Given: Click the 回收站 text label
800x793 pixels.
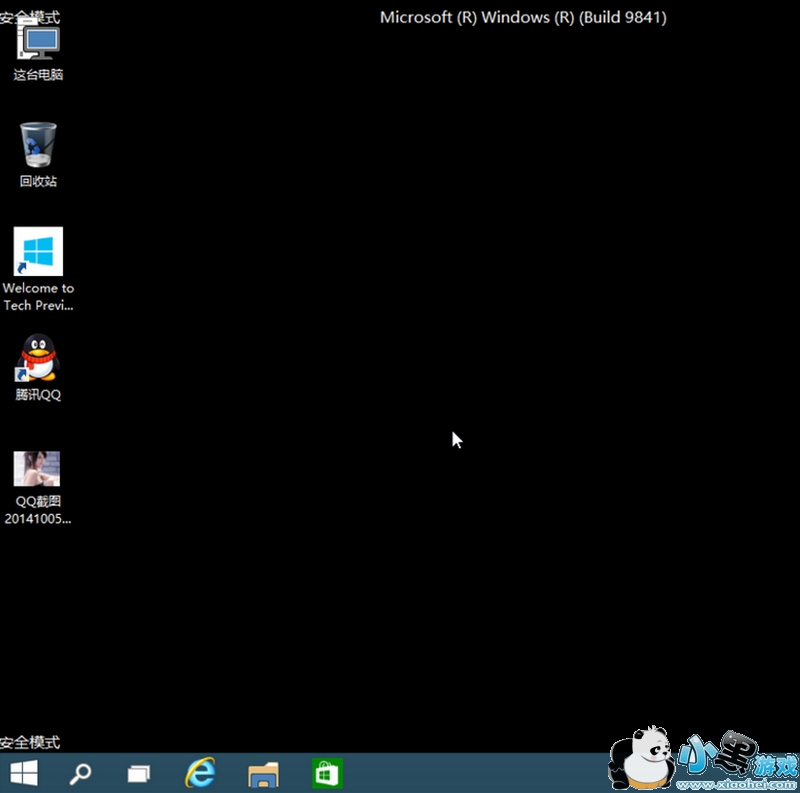Looking at the screenshot, I should (38, 181).
